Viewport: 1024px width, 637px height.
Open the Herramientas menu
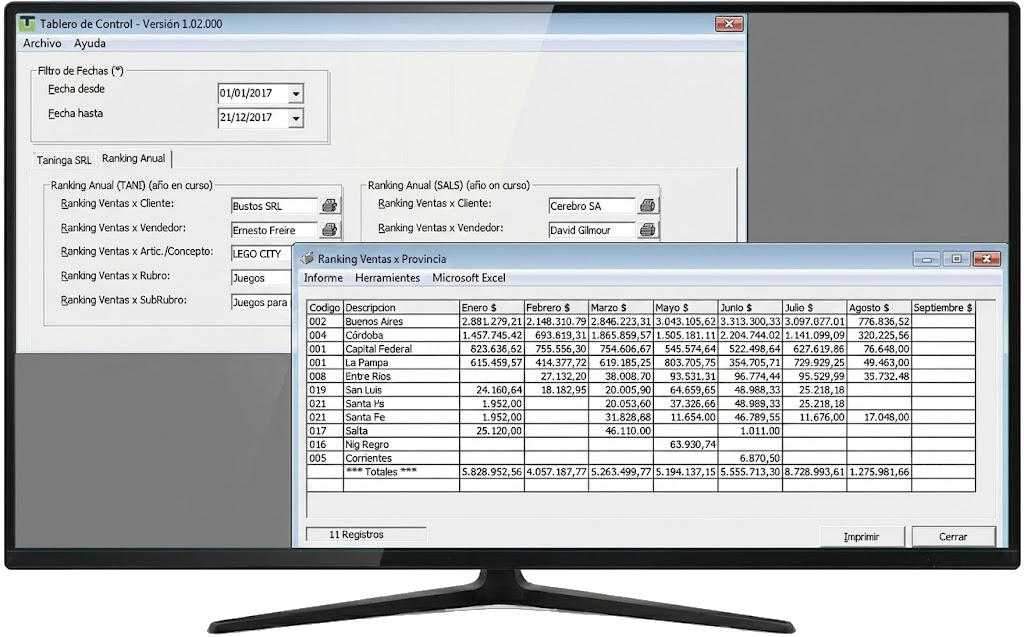(387, 277)
